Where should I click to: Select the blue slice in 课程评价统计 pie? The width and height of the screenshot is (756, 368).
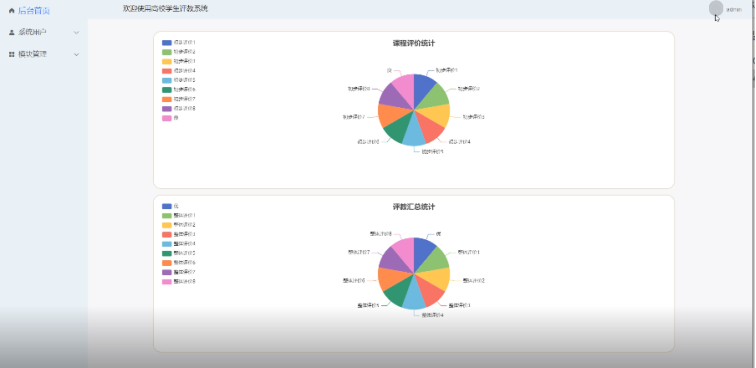[x=423, y=88]
